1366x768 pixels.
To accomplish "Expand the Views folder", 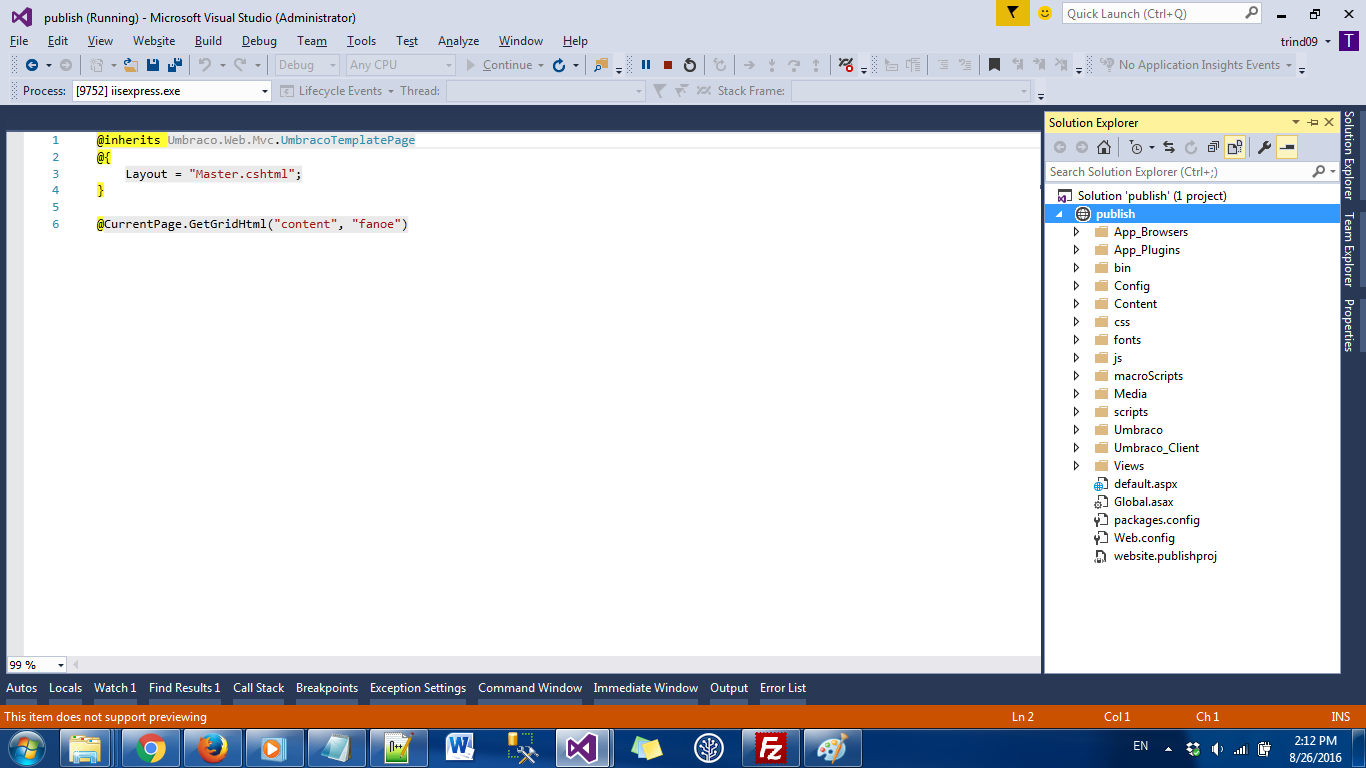I will pyautogui.click(x=1076, y=466).
